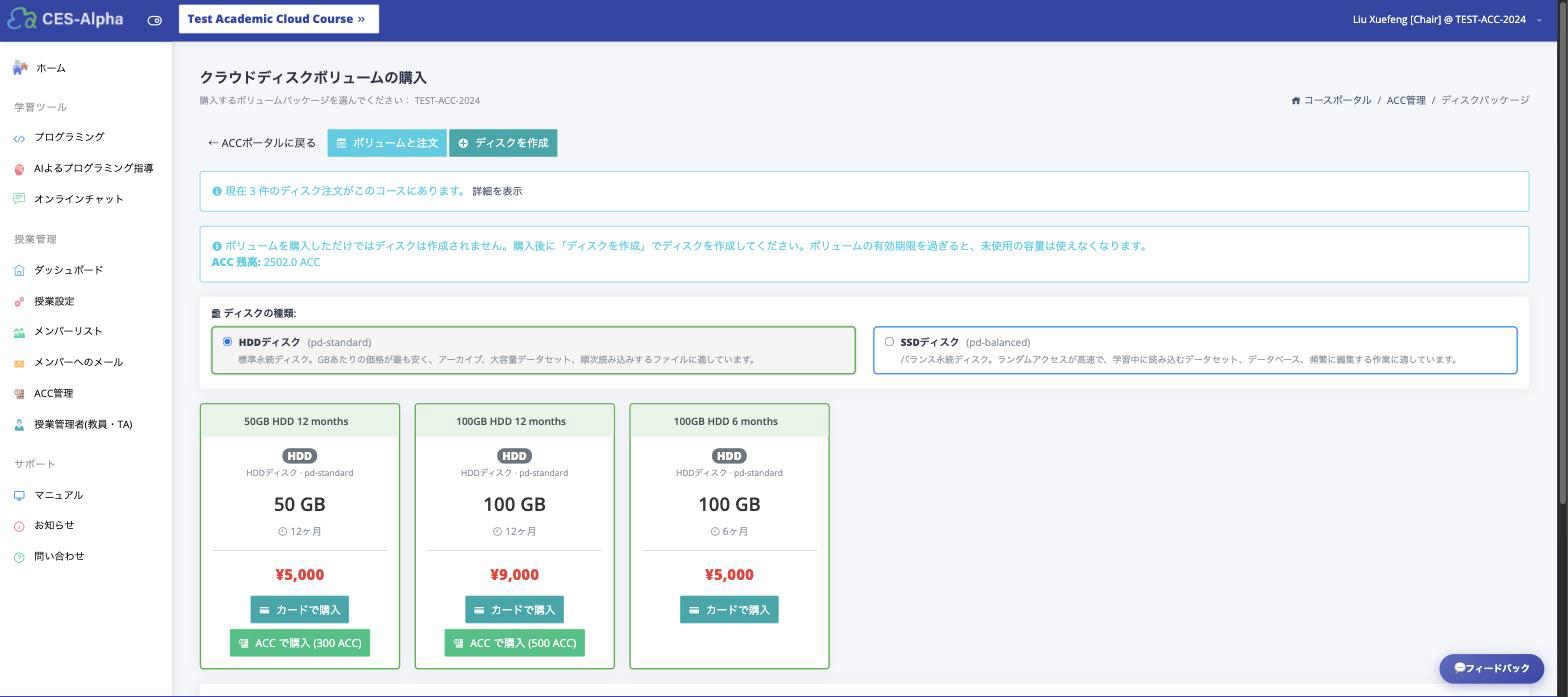The image size is (1568, 697).
Task: Click the ディスクパッケージ breadcrumb text
Action: 1485,100
